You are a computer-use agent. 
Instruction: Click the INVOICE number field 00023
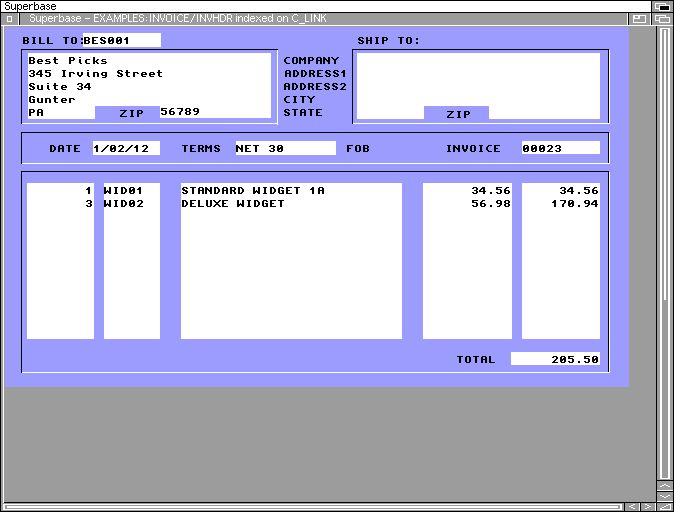click(x=561, y=148)
